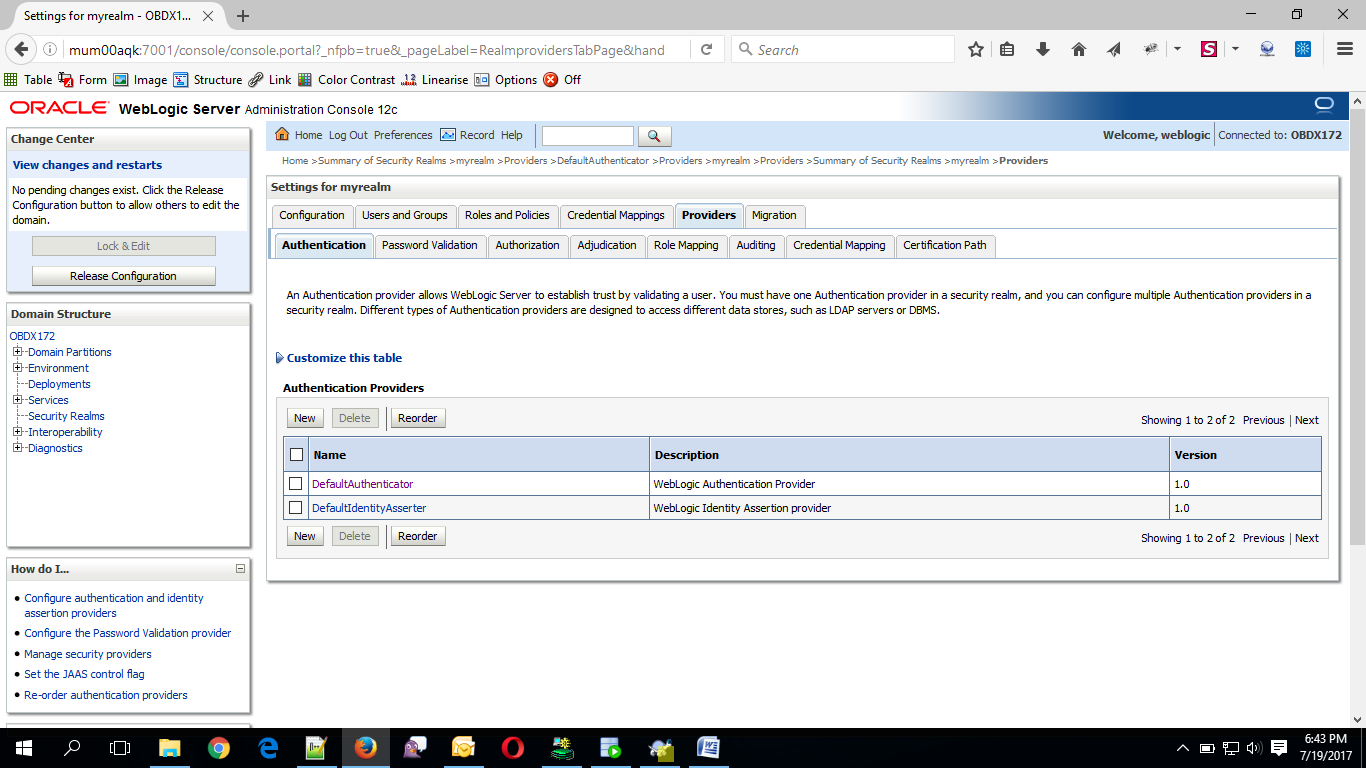
Task: Open Color Contrast tool in toolbar
Action: (347, 79)
